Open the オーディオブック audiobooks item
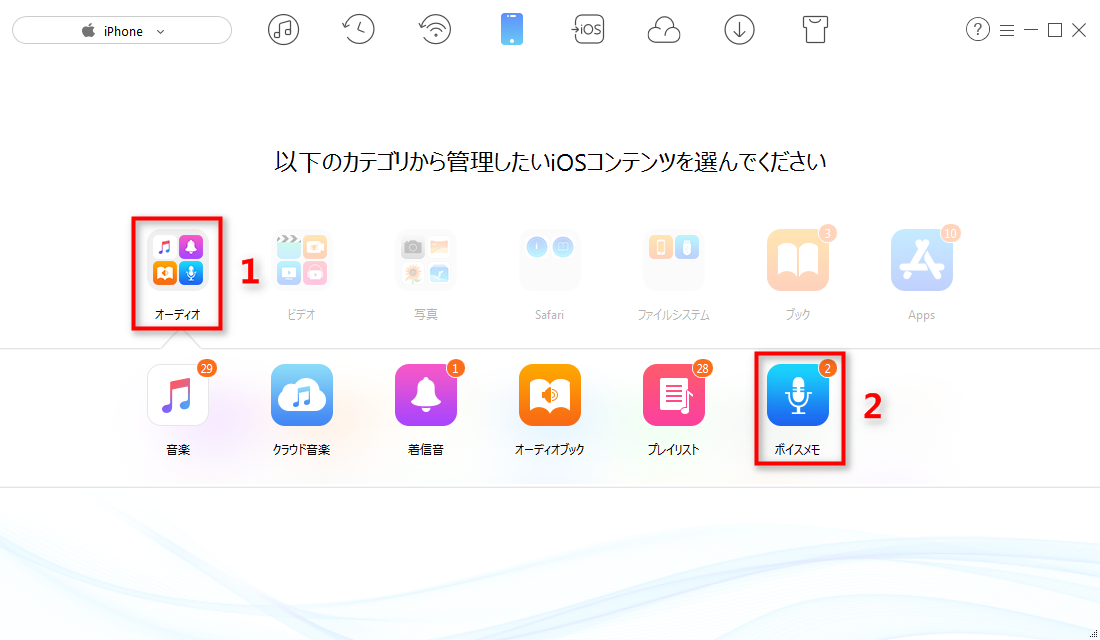The width and height of the screenshot is (1100, 640). (549, 409)
